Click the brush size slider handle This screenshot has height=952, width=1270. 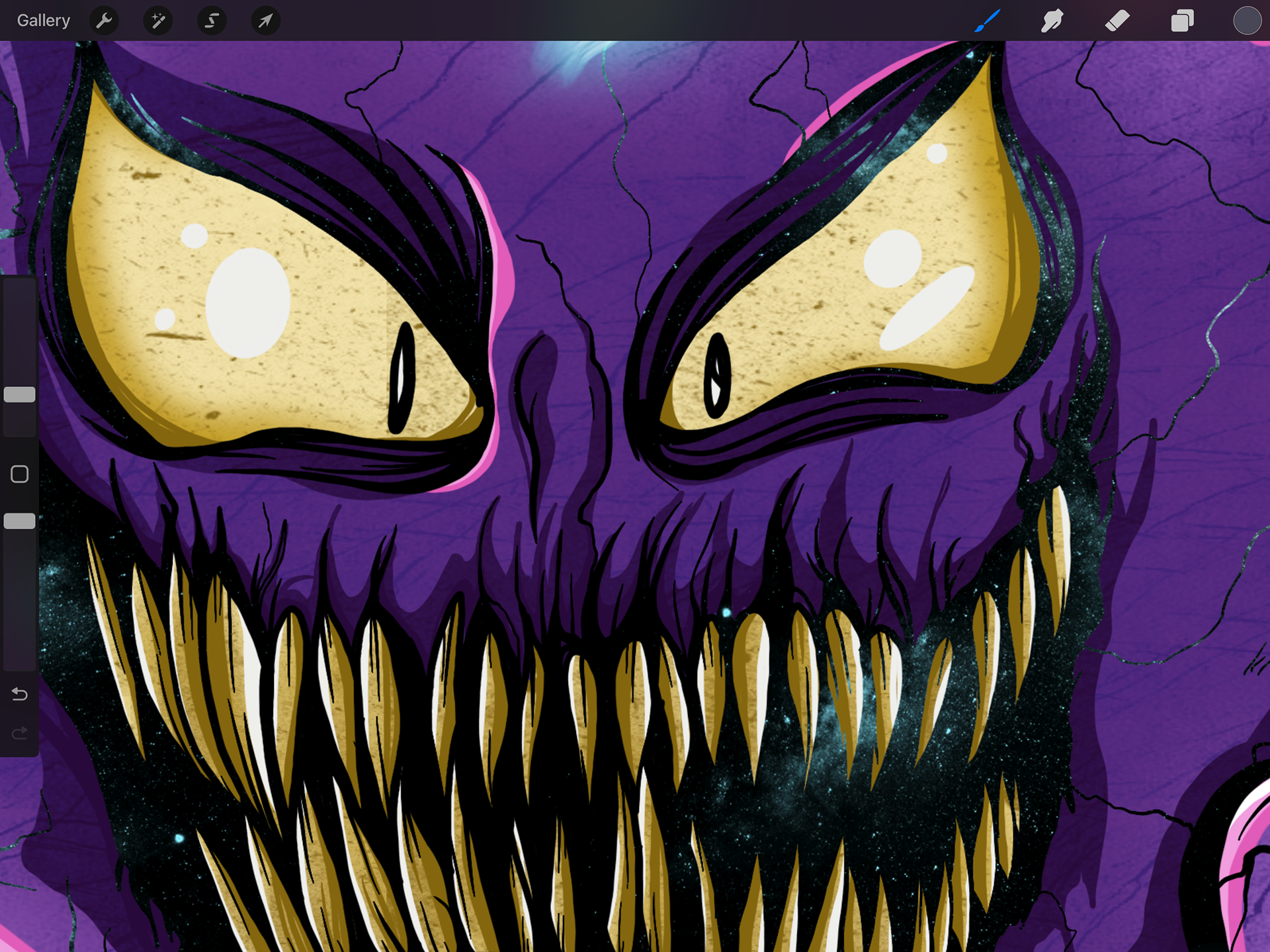click(x=20, y=395)
